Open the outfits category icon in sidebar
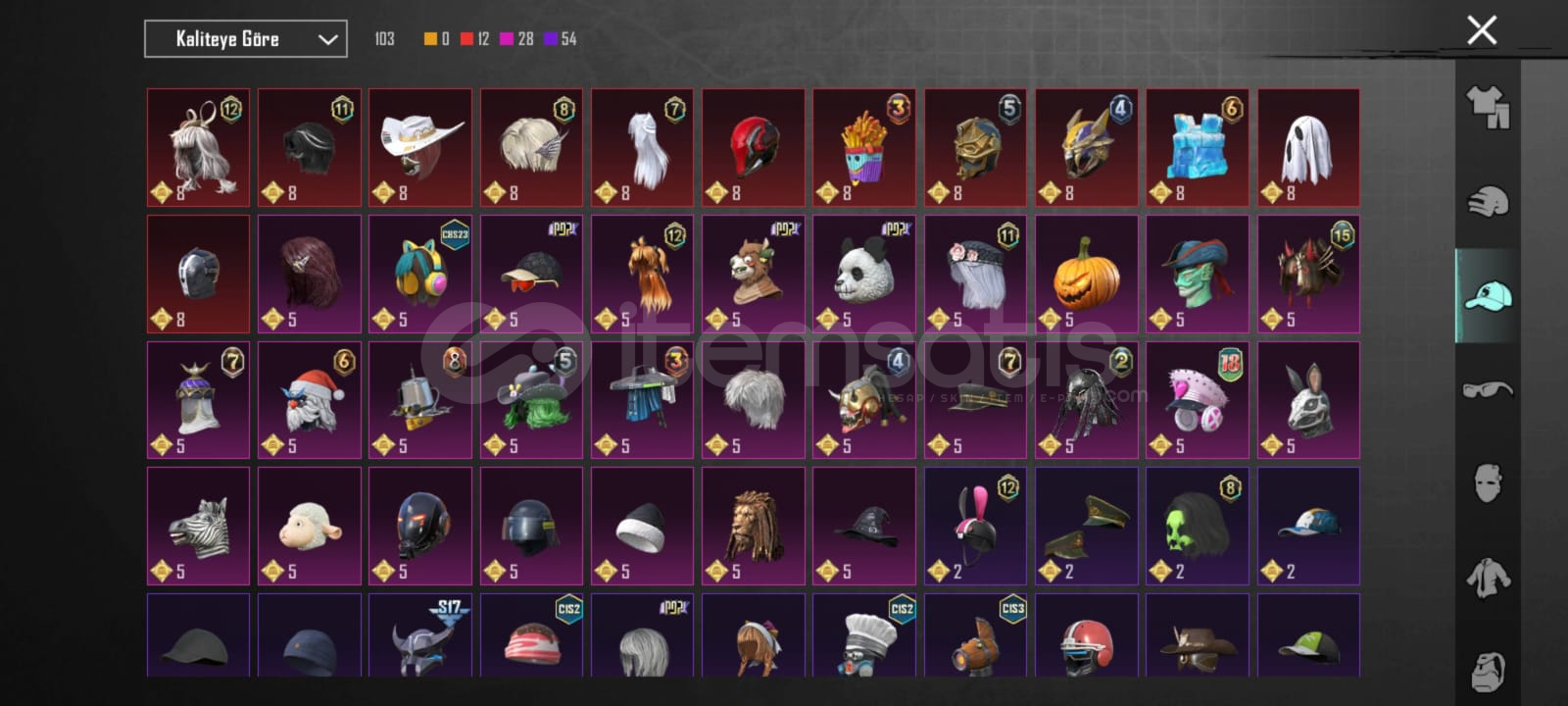 pos(1488,107)
